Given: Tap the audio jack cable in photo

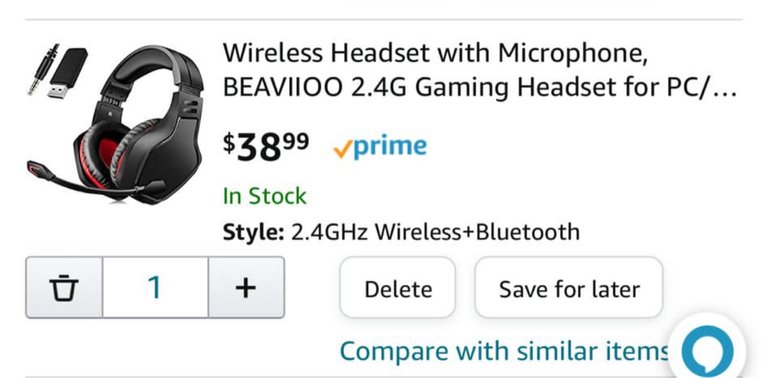Looking at the screenshot, I should 43,69.
